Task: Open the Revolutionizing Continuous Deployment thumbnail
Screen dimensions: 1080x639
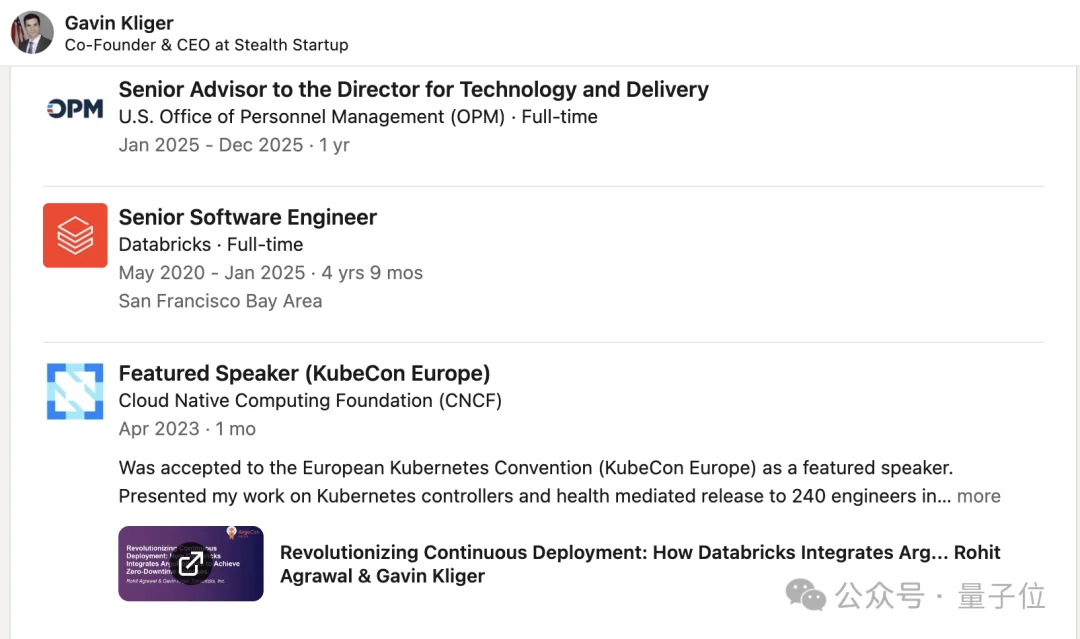Action: click(x=191, y=563)
